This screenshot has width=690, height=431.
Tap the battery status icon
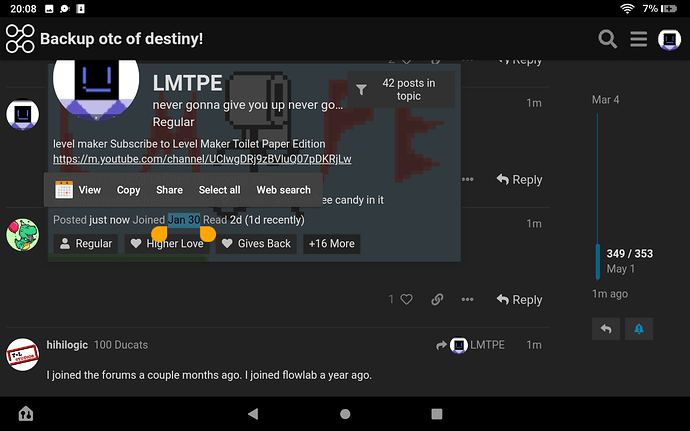(669, 8)
